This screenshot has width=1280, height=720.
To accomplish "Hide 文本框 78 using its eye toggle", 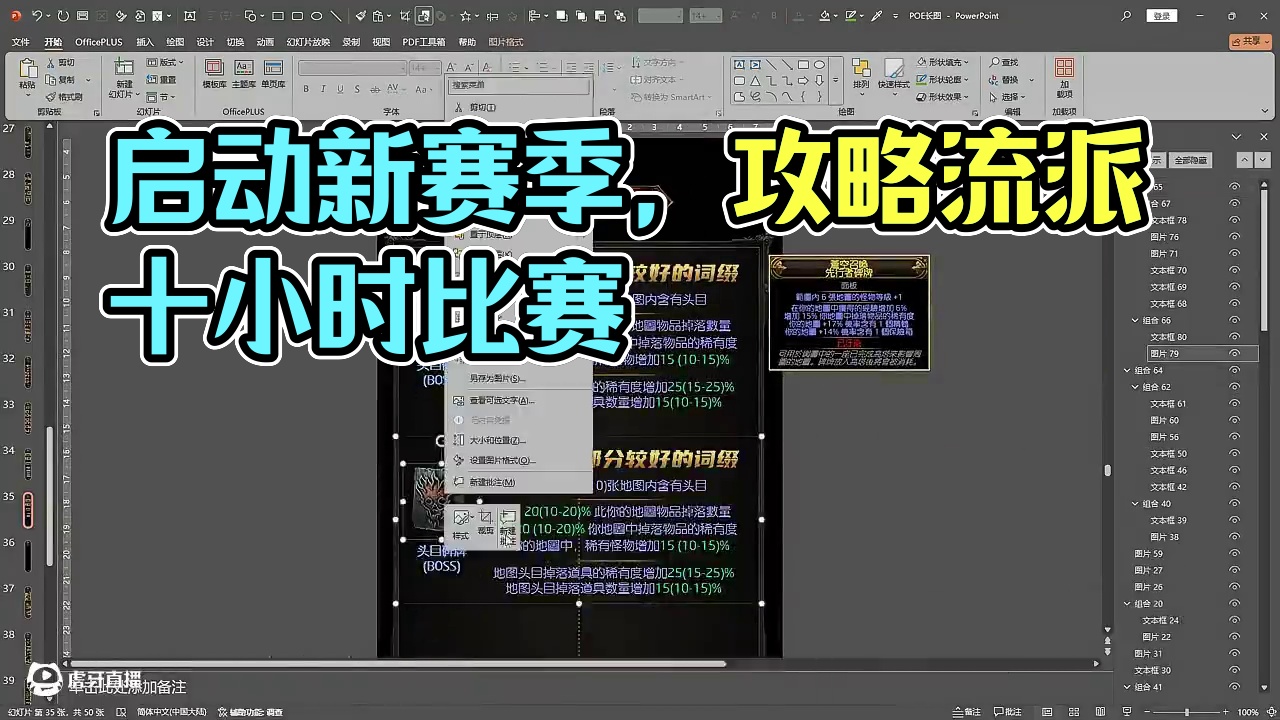I will pos(1235,221).
